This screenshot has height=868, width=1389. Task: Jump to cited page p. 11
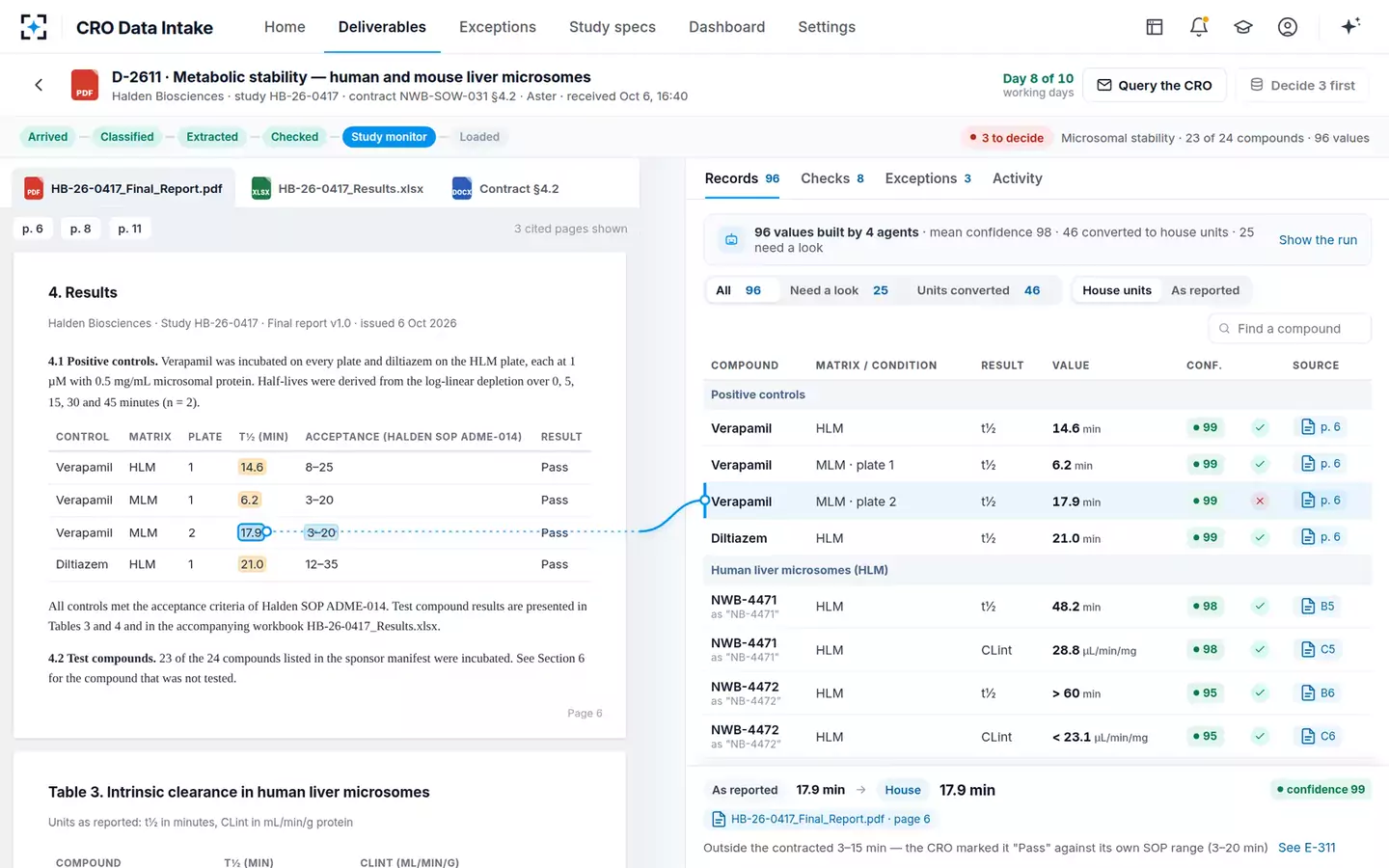click(x=130, y=229)
